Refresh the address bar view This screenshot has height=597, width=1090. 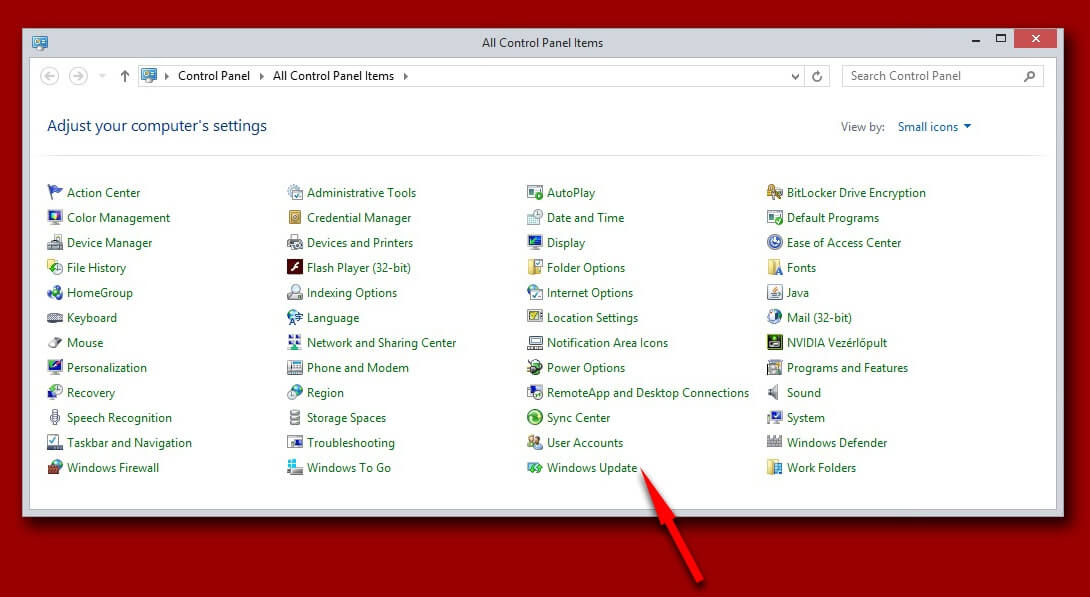click(x=817, y=76)
